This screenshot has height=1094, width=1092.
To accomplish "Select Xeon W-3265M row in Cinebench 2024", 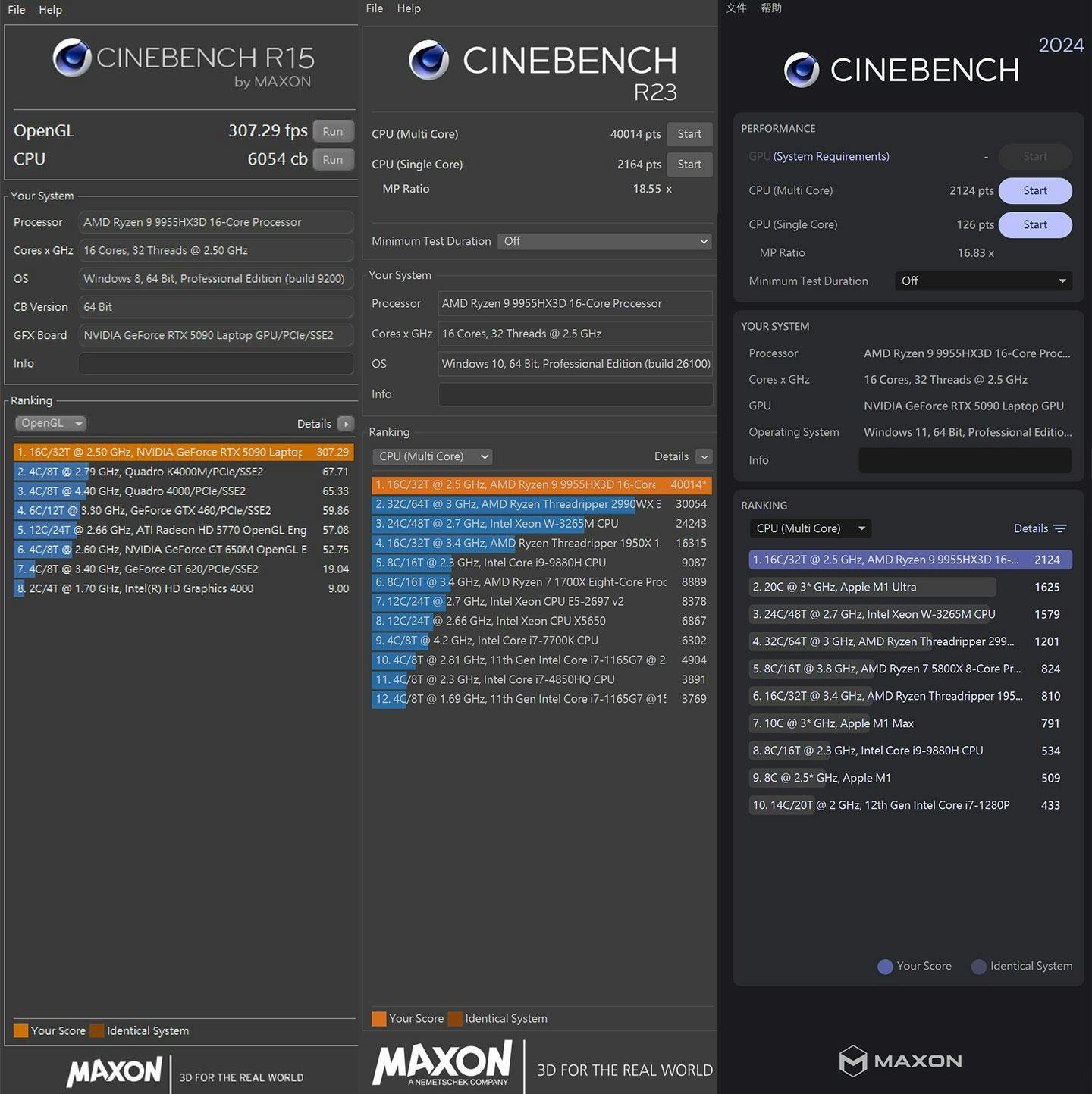I will point(910,614).
